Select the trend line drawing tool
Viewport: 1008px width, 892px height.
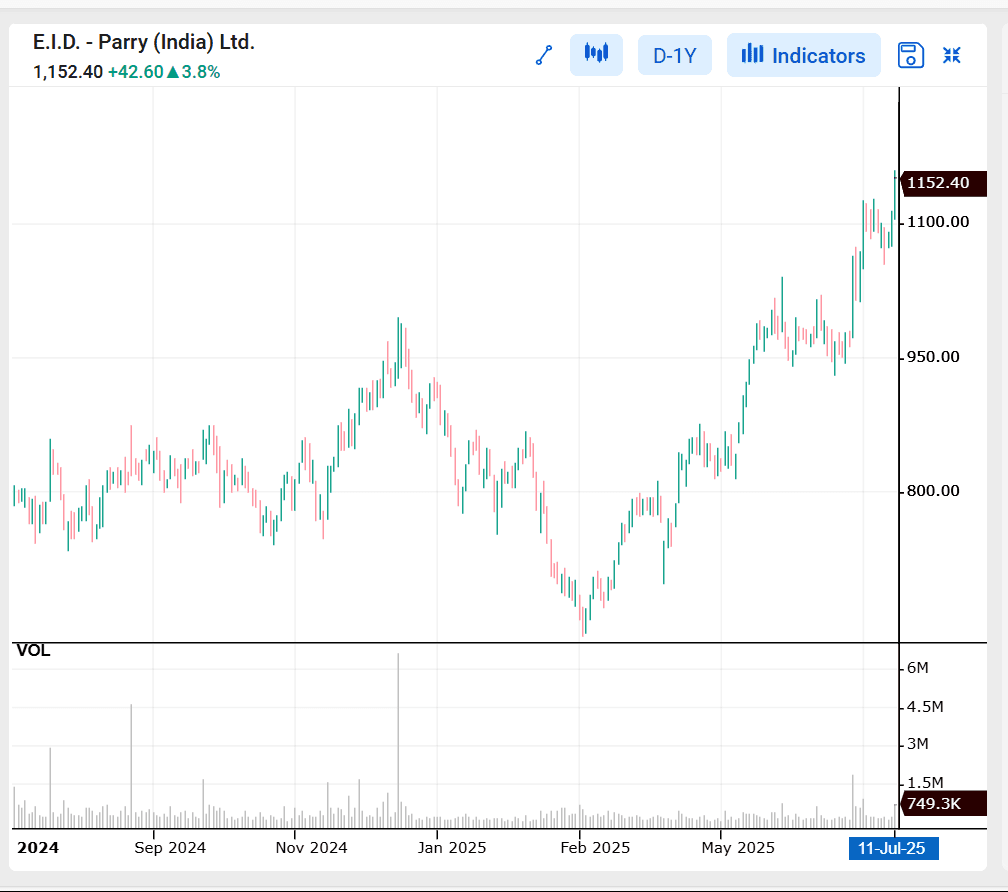tap(544, 55)
